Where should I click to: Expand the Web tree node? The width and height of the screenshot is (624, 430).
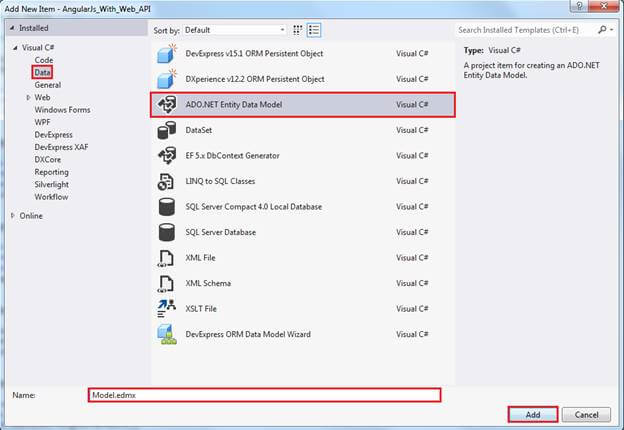point(28,97)
